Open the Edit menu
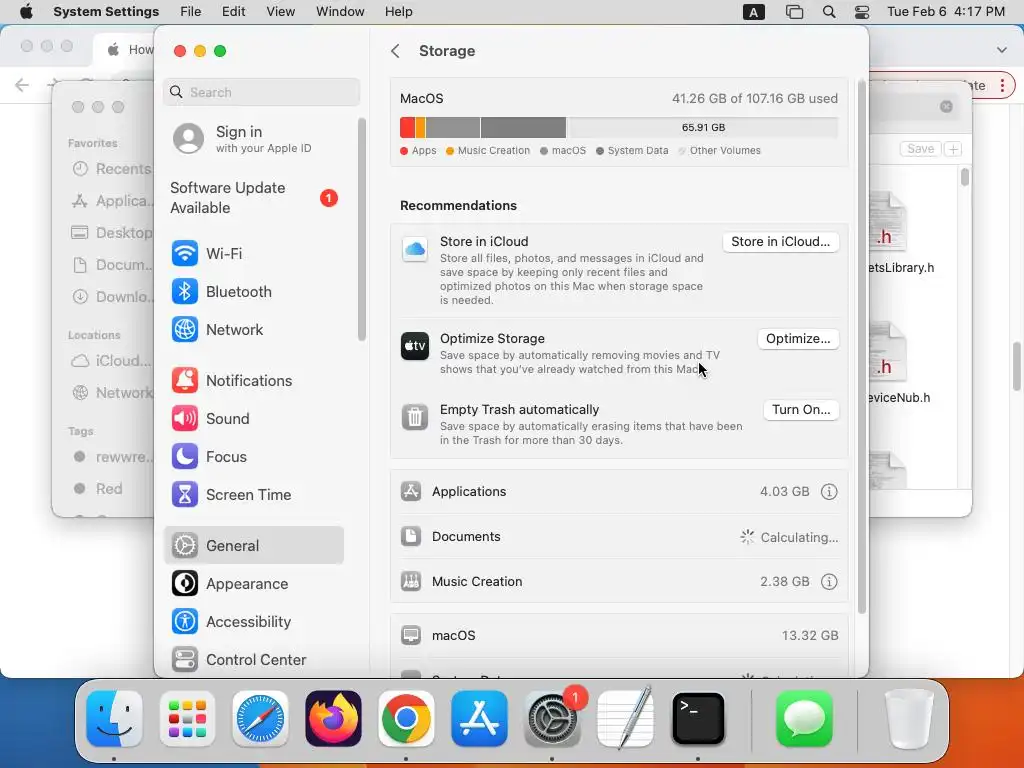 pyautogui.click(x=233, y=12)
